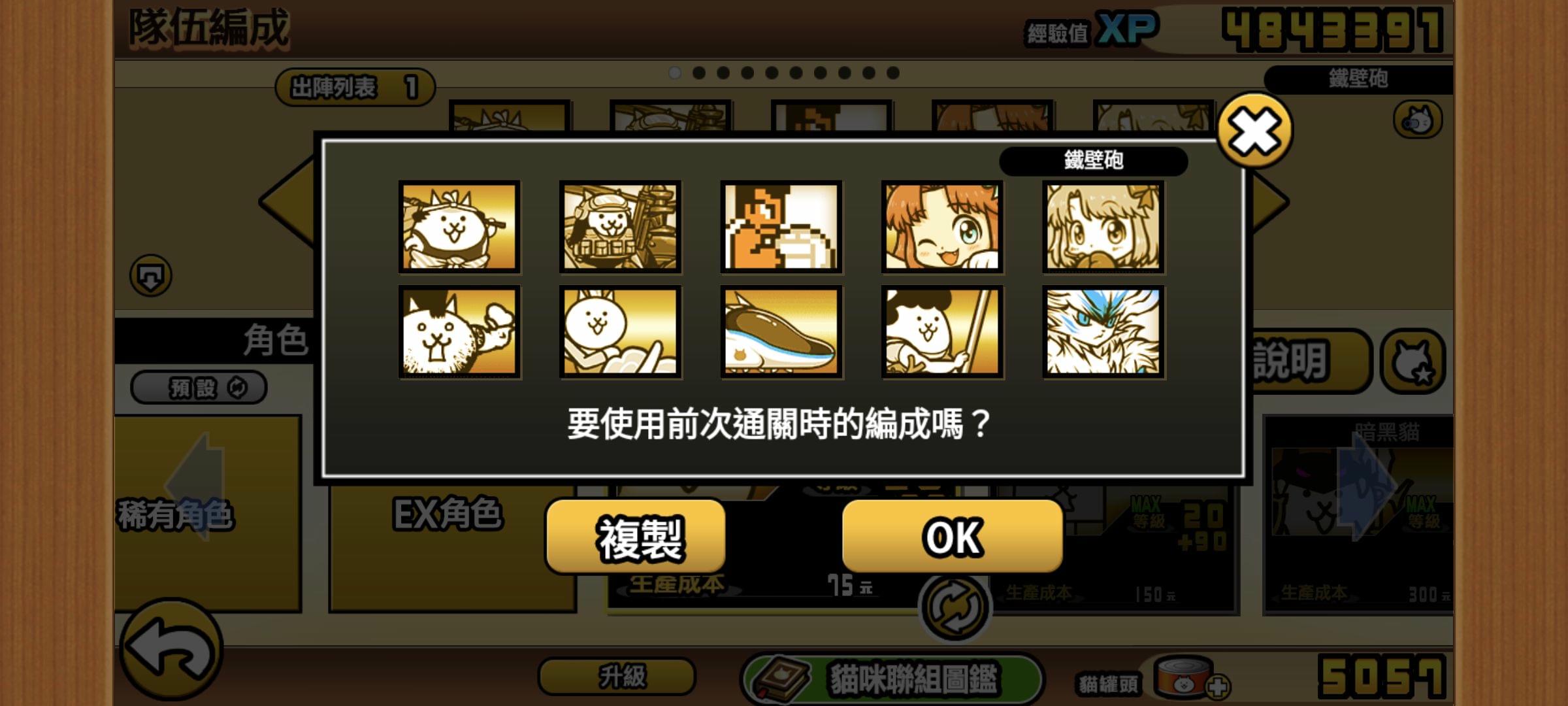The width and height of the screenshot is (1568, 706).
Task: Click the cat cannon icon under 鐵壁砲
Action: click(1417, 120)
